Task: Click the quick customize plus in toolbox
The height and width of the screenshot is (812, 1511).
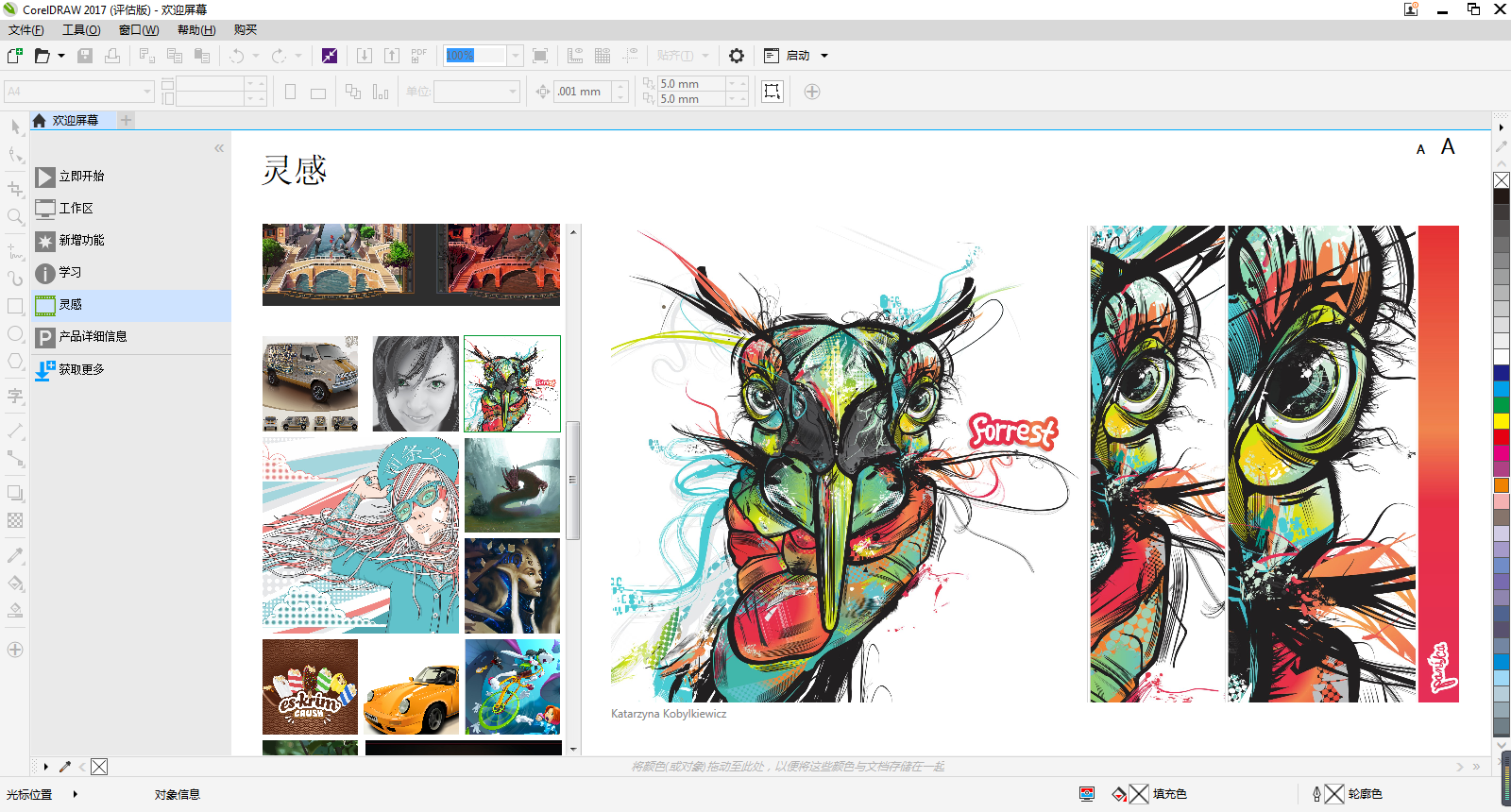Action: tap(15, 650)
